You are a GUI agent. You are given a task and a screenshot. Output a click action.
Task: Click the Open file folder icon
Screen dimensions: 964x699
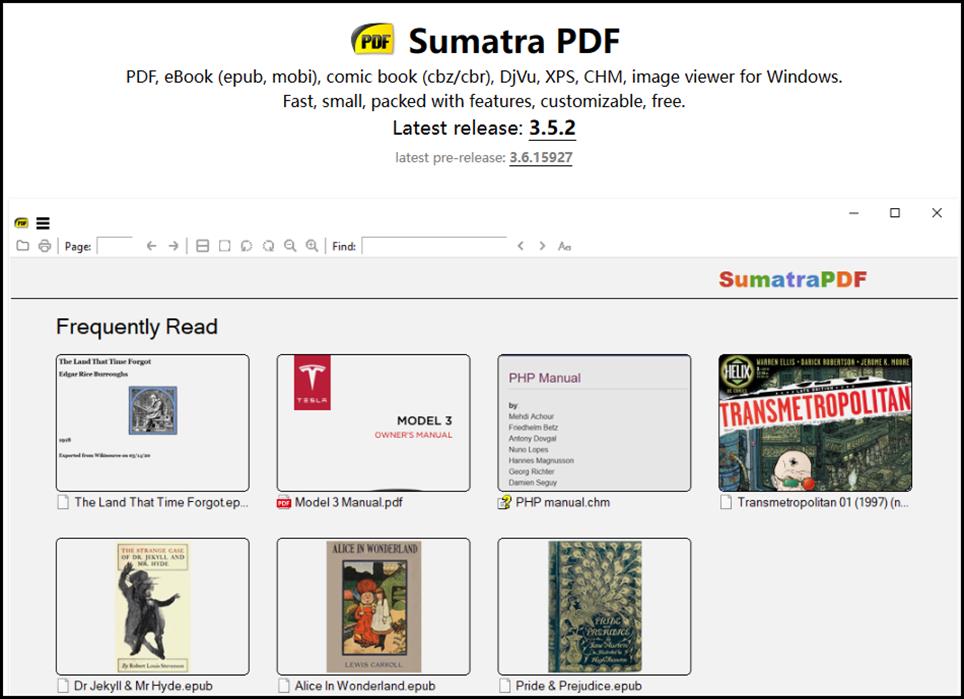point(23,246)
